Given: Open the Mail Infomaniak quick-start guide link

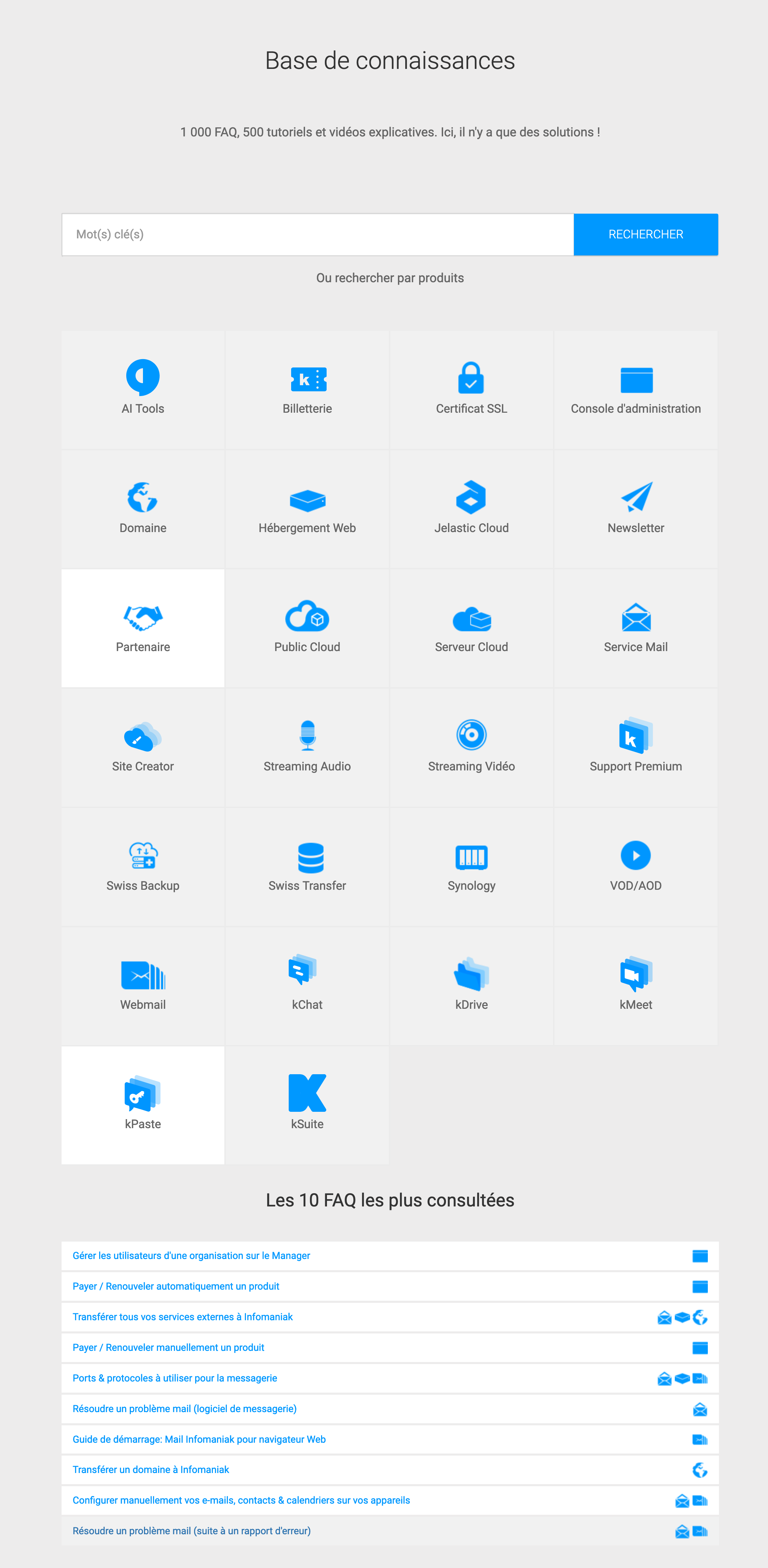Looking at the screenshot, I should coord(199,1439).
